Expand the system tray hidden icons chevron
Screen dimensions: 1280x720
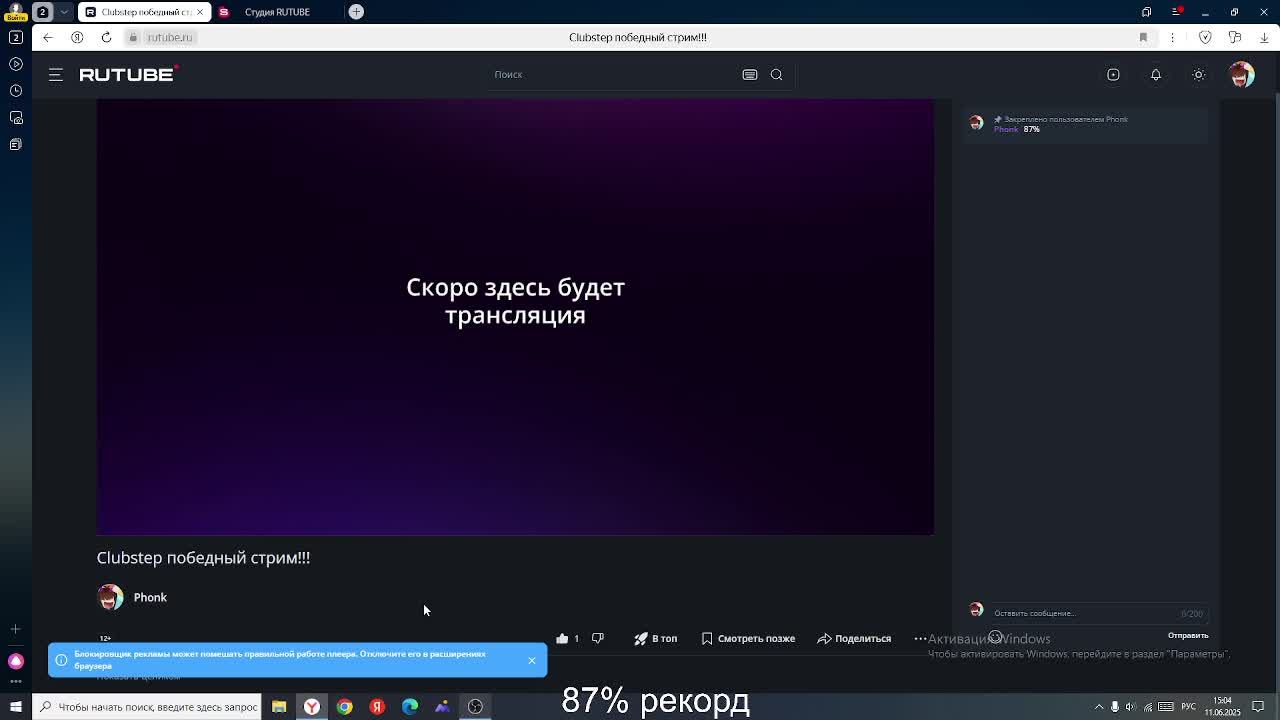point(1099,707)
